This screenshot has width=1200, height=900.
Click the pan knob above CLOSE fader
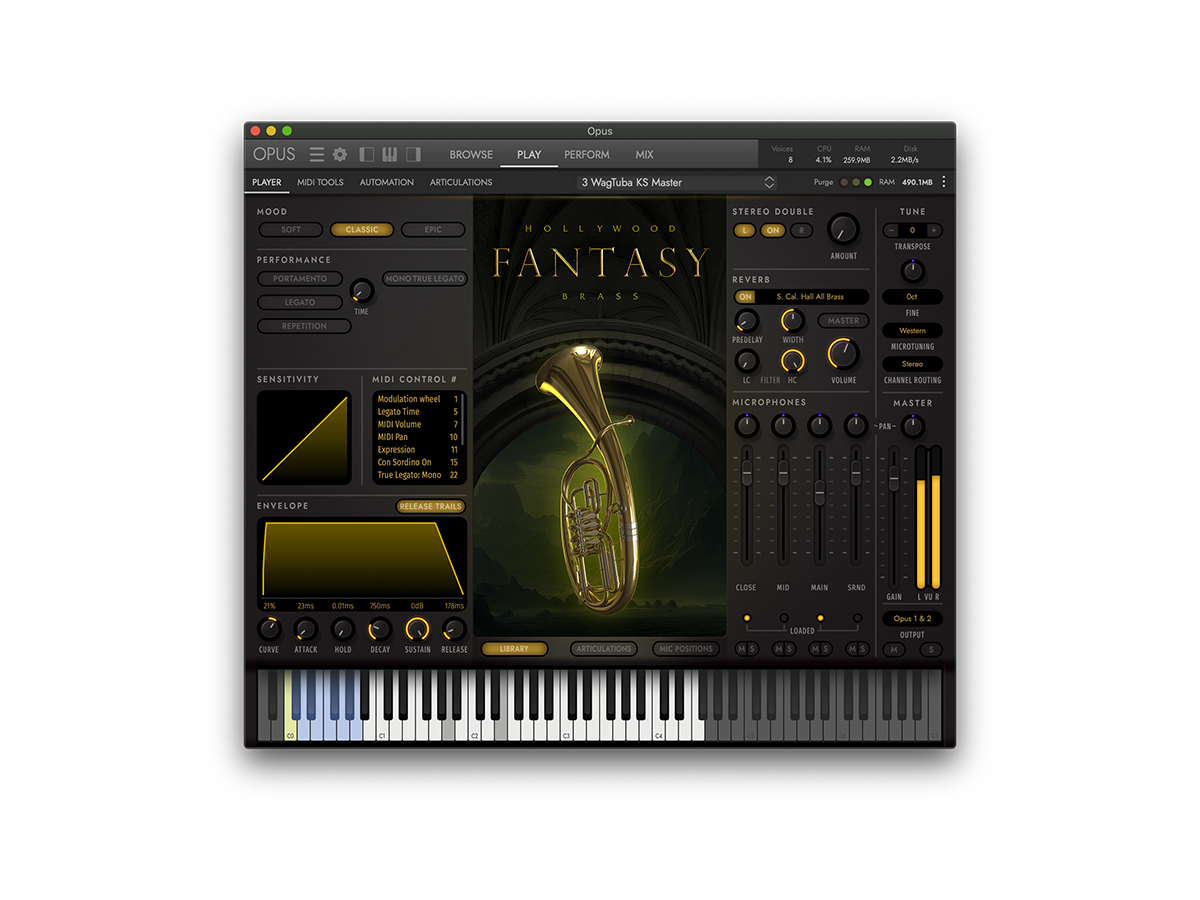coord(746,426)
